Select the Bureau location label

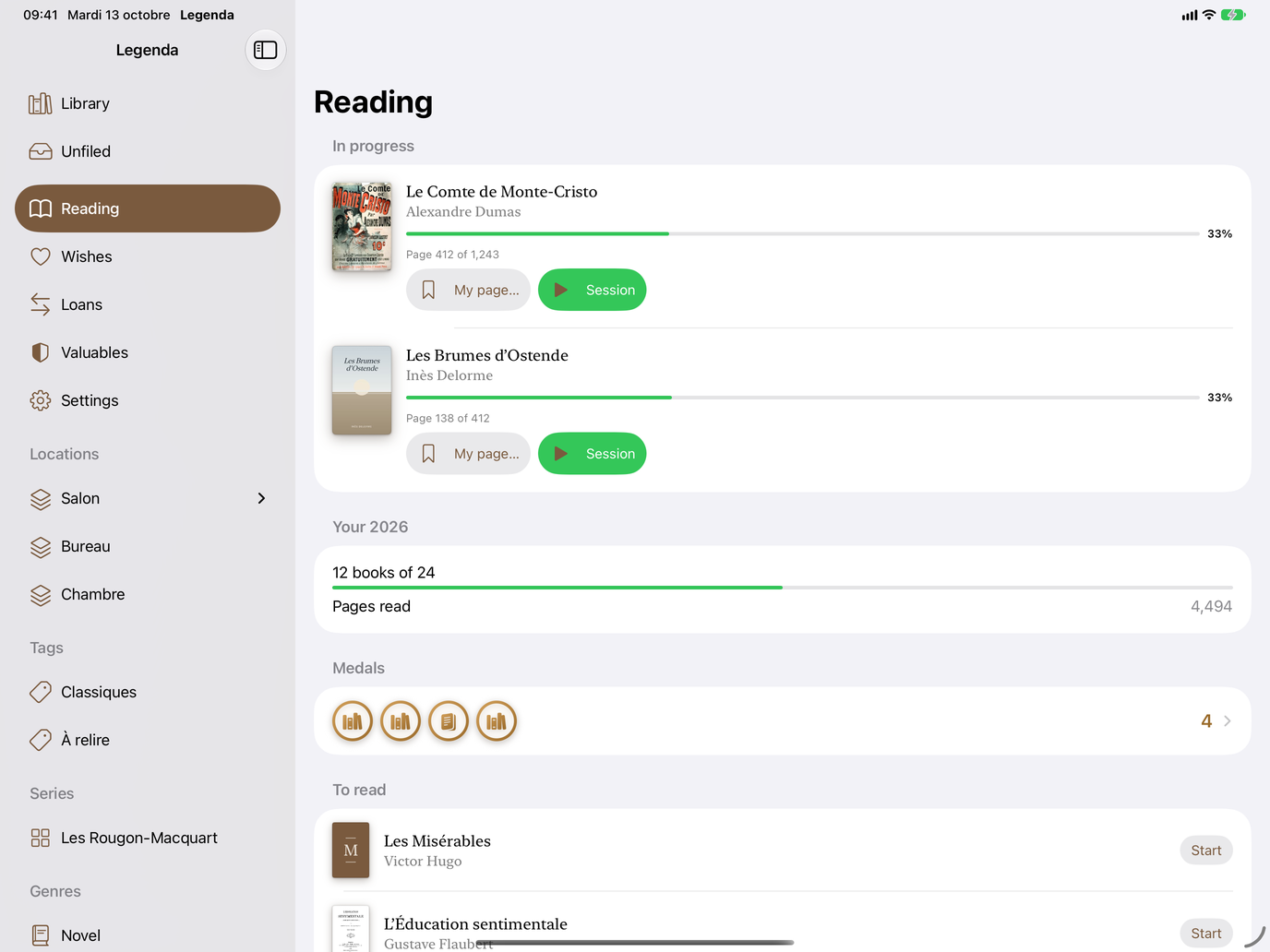tap(86, 546)
